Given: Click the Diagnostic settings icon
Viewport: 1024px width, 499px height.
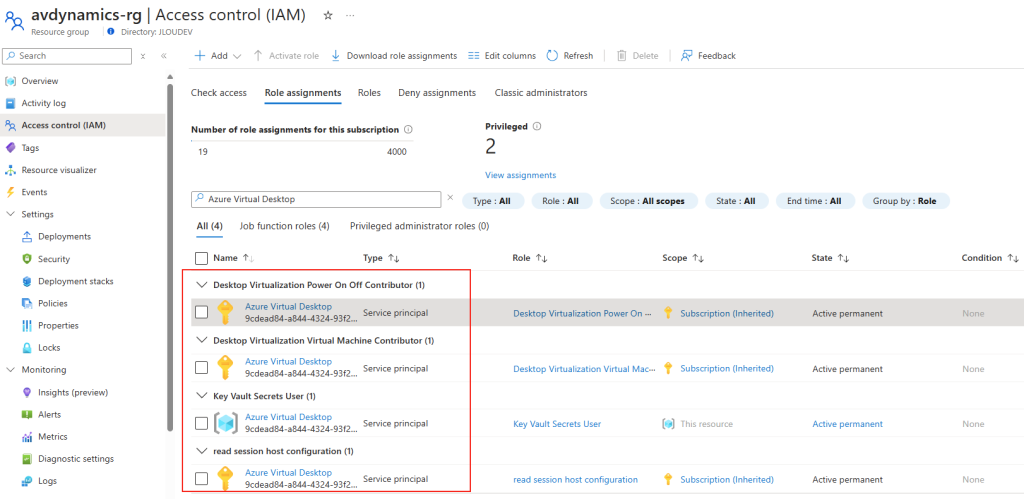Looking at the screenshot, I should [27, 459].
